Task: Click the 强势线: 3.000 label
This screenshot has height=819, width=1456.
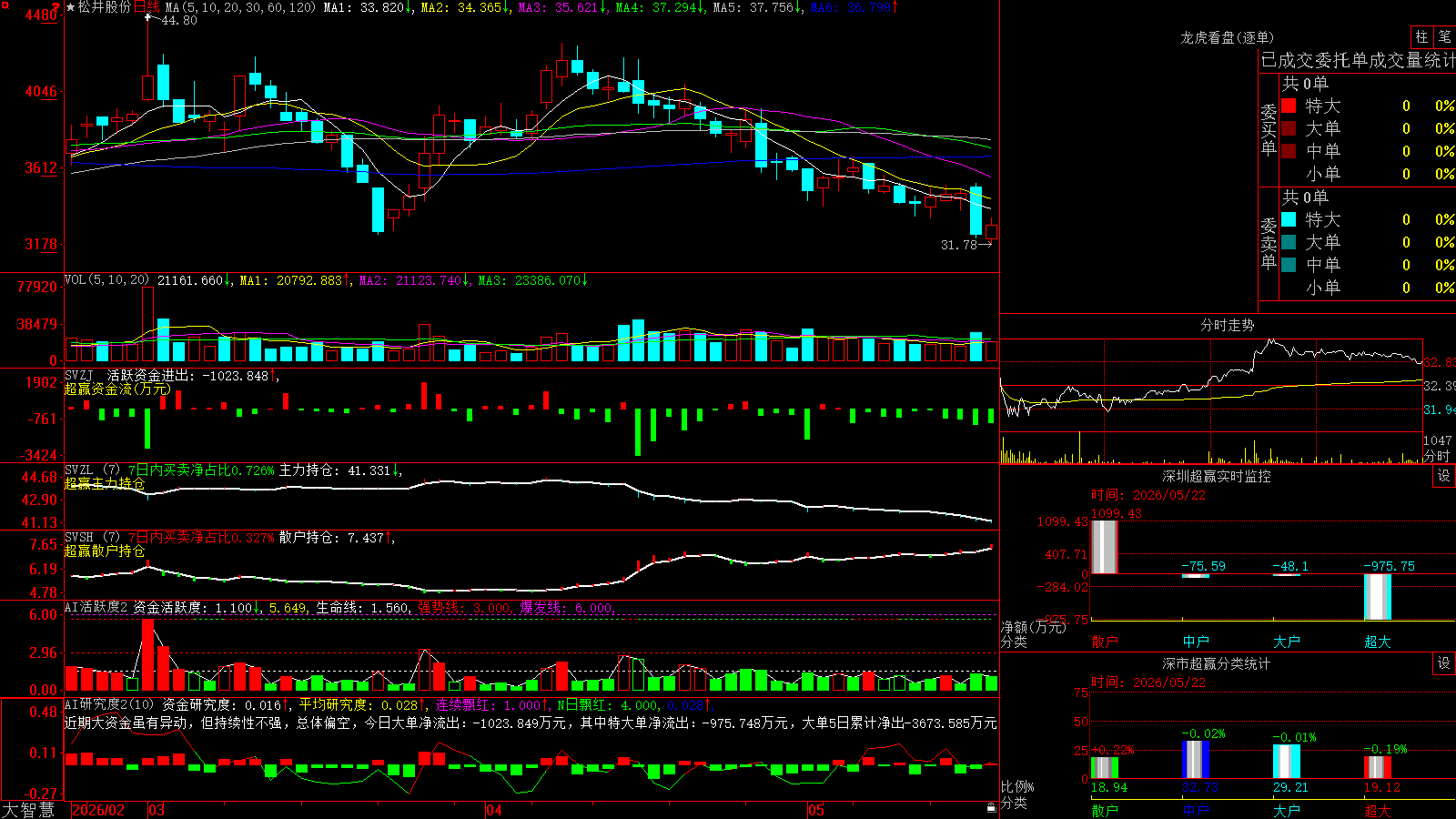Action: click(x=464, y=608)
